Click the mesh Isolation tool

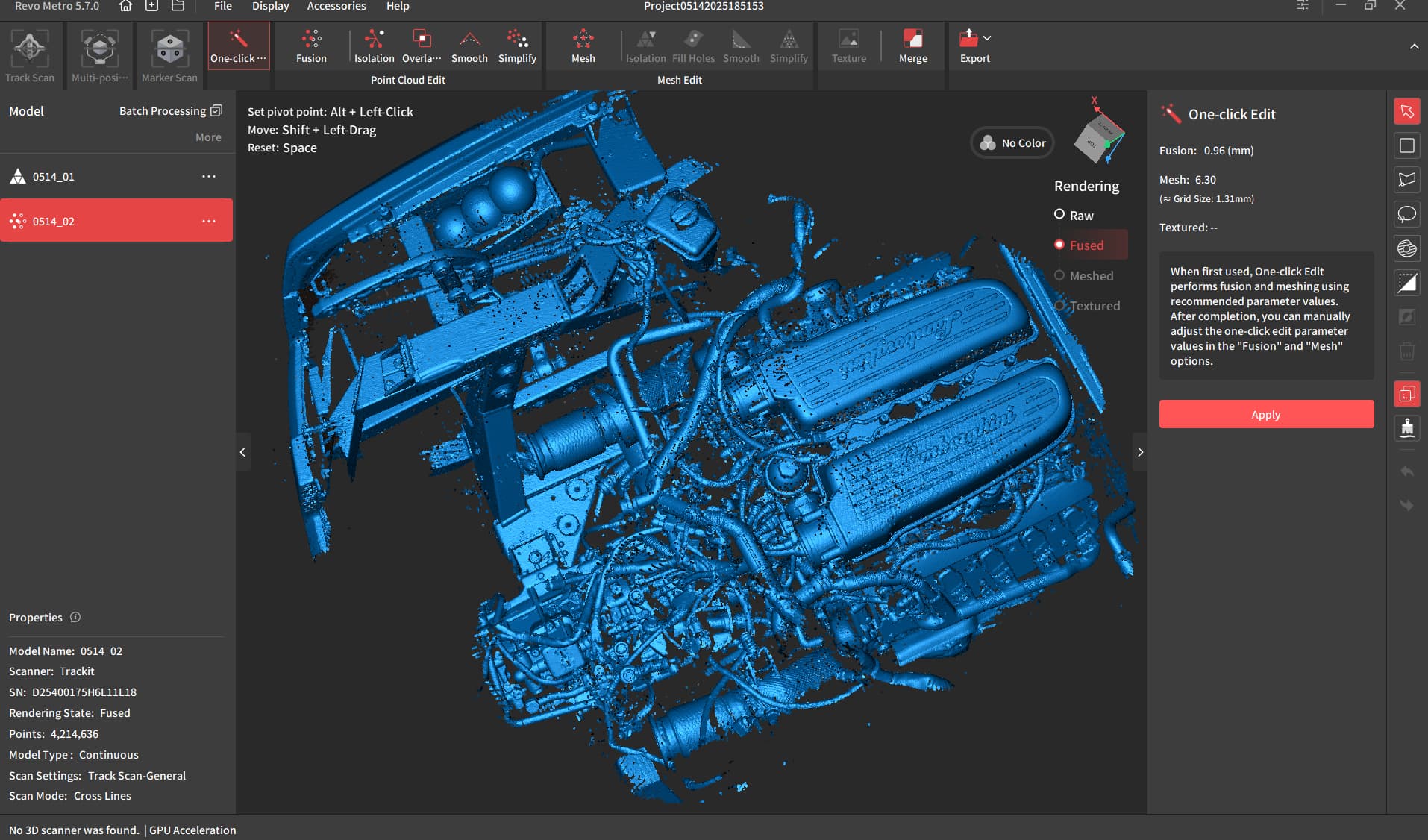pyautogui.click(x=645, y=46)
